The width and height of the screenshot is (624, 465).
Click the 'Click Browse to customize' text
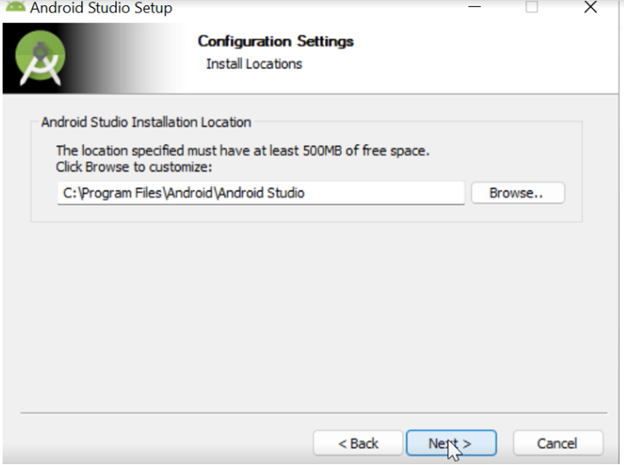click(134, 166)
